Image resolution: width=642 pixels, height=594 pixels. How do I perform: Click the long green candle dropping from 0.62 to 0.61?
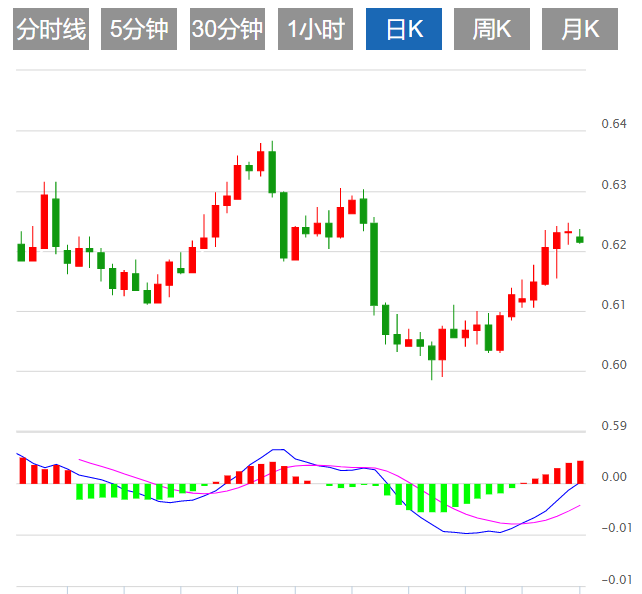pyautogui.click(x=374, y=263)
